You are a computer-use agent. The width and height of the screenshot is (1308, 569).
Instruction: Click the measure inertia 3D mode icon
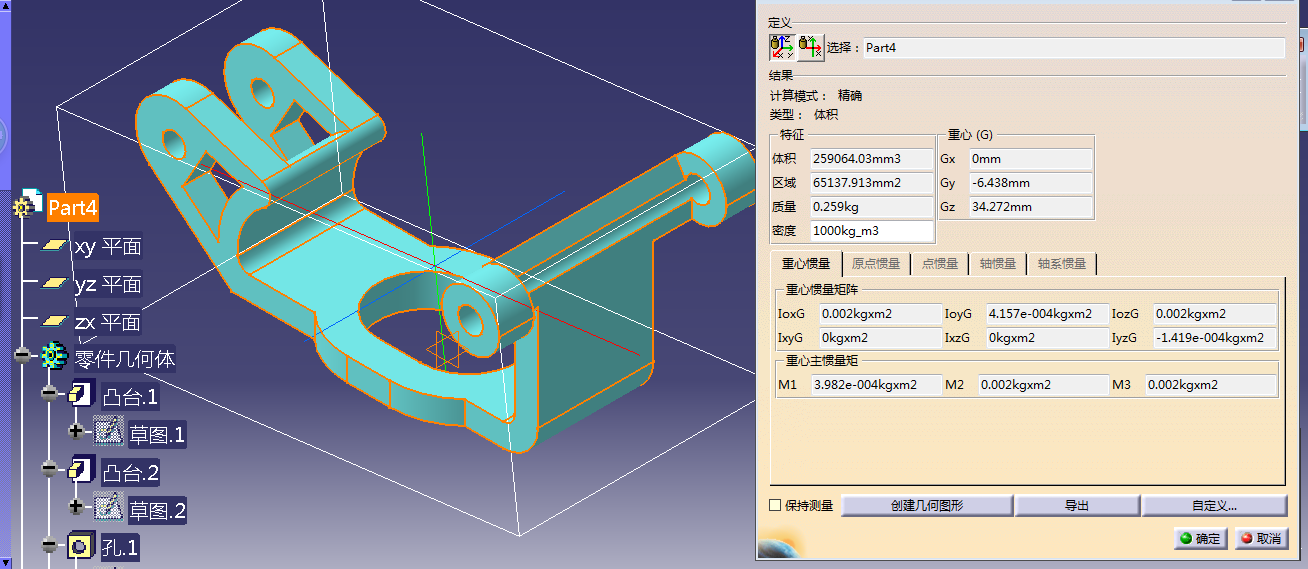point(782,47)
